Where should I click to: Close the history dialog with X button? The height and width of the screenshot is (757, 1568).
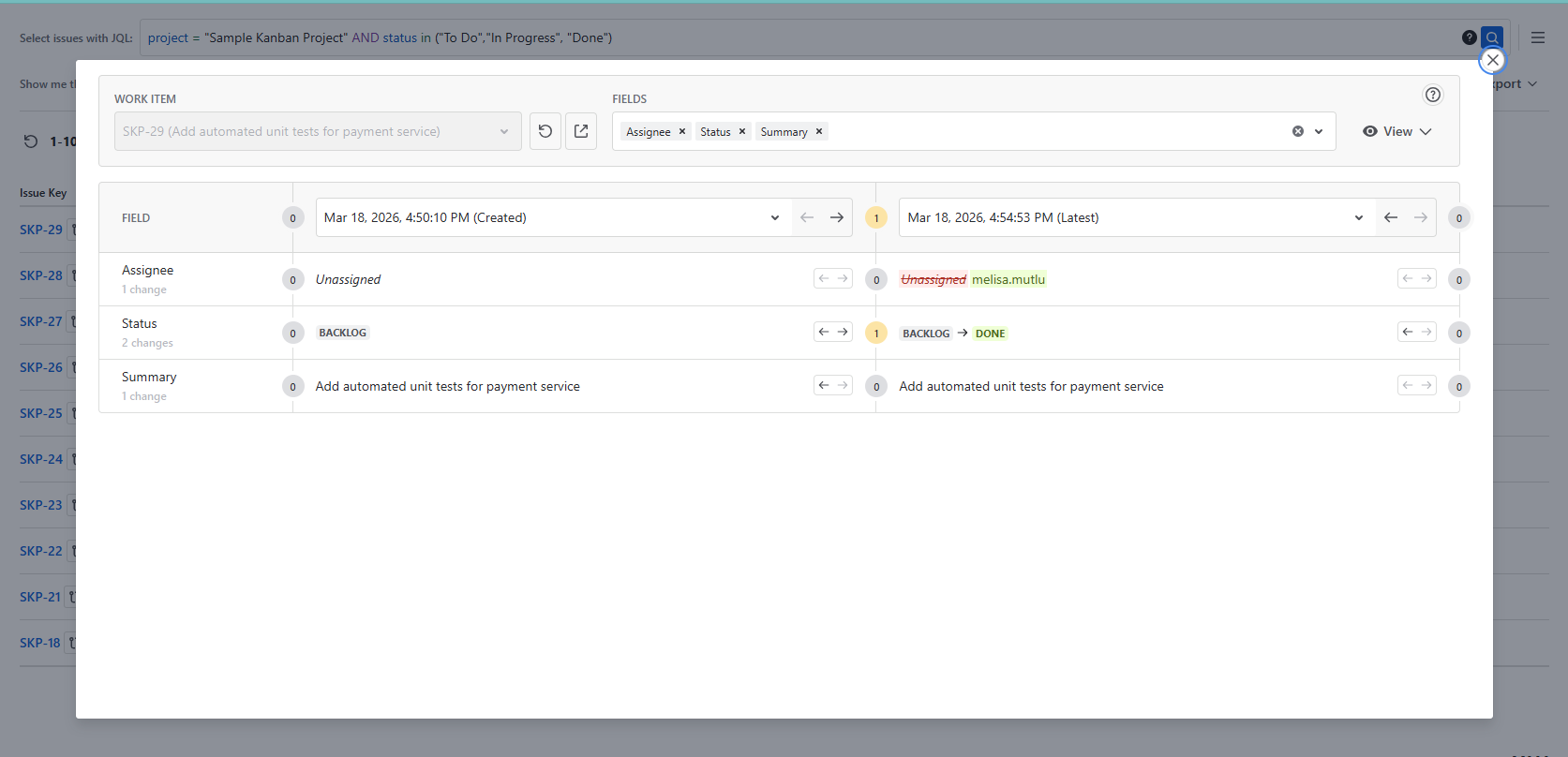coord(1492,60)
